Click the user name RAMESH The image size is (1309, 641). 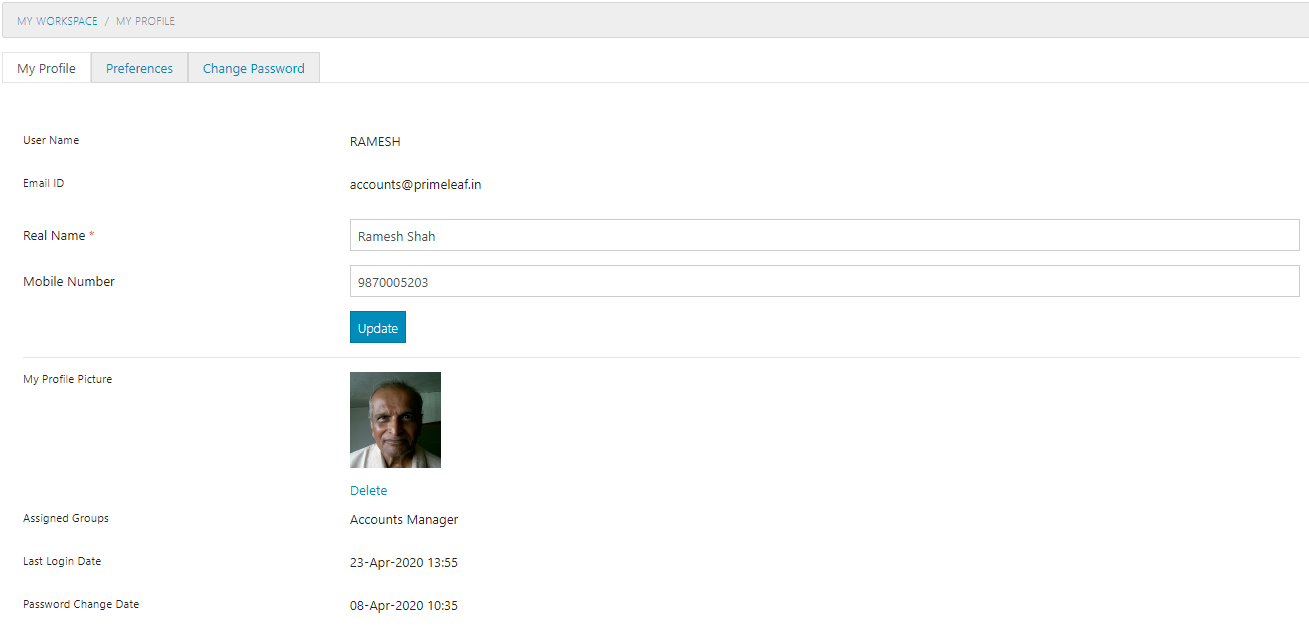point(375,141)
